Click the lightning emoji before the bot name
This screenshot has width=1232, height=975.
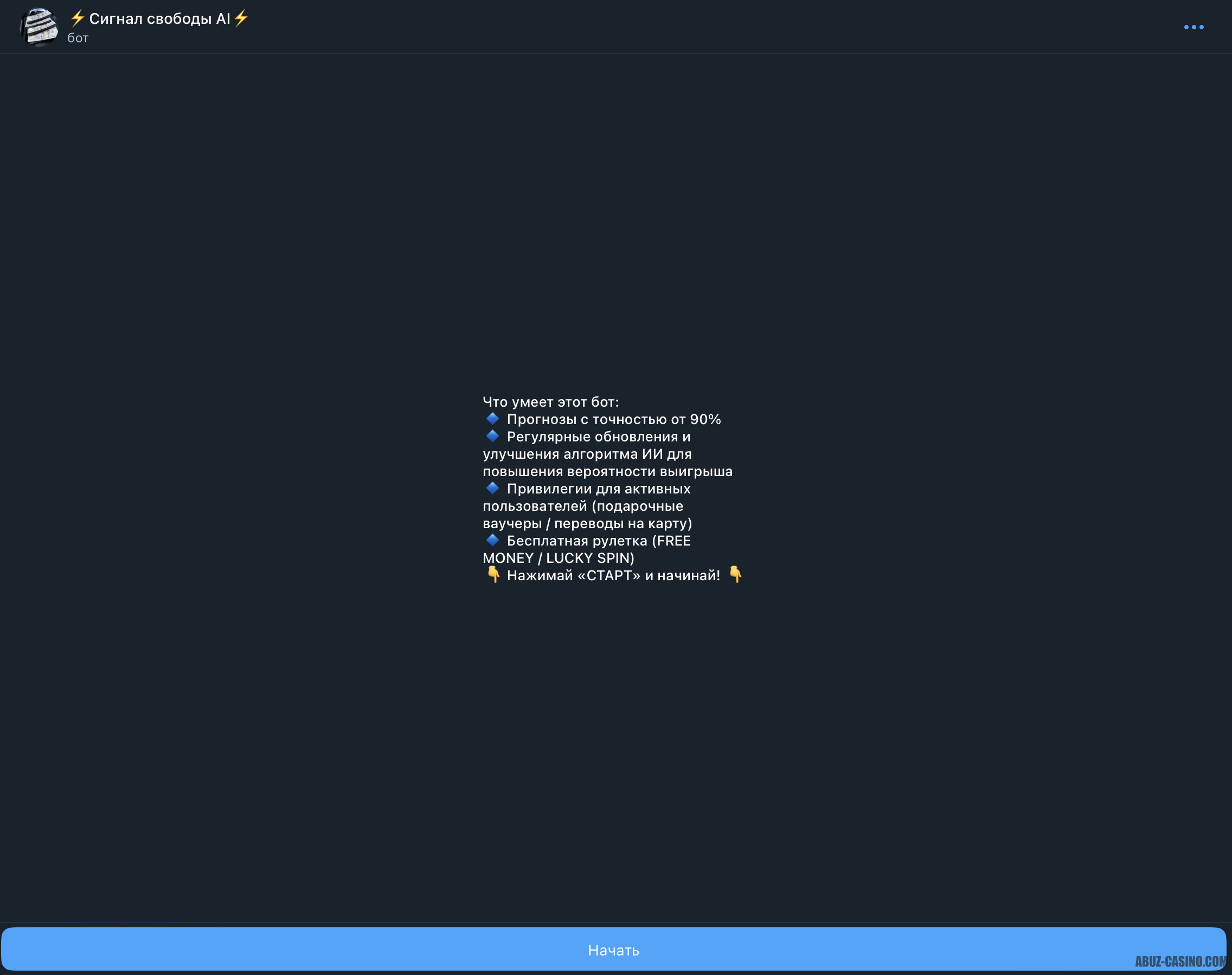point(77,18)
